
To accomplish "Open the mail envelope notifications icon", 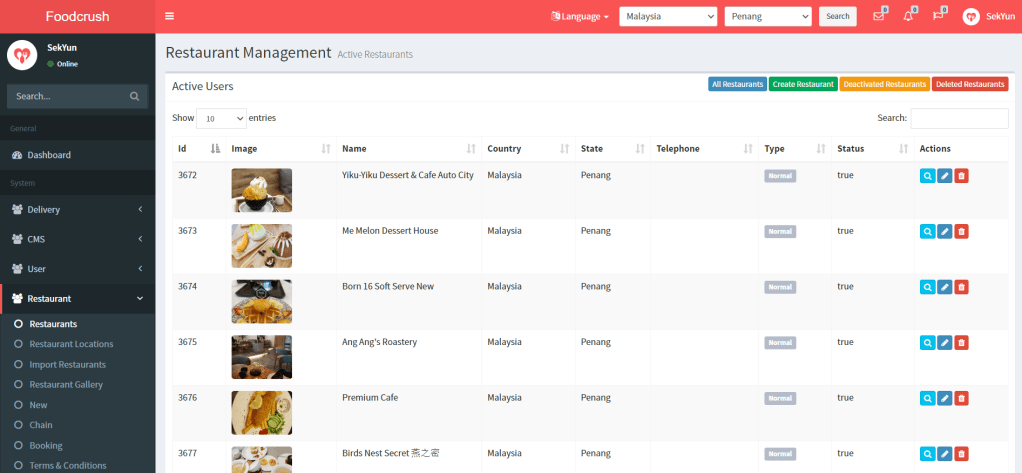I will [879, 16].
